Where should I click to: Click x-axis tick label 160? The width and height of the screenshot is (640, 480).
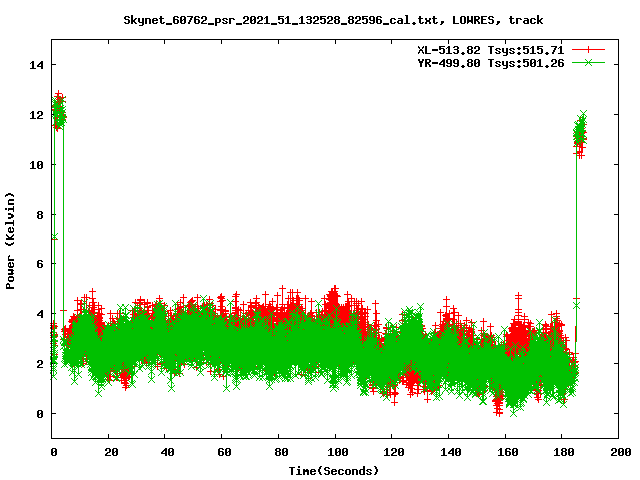pos(508,452)
